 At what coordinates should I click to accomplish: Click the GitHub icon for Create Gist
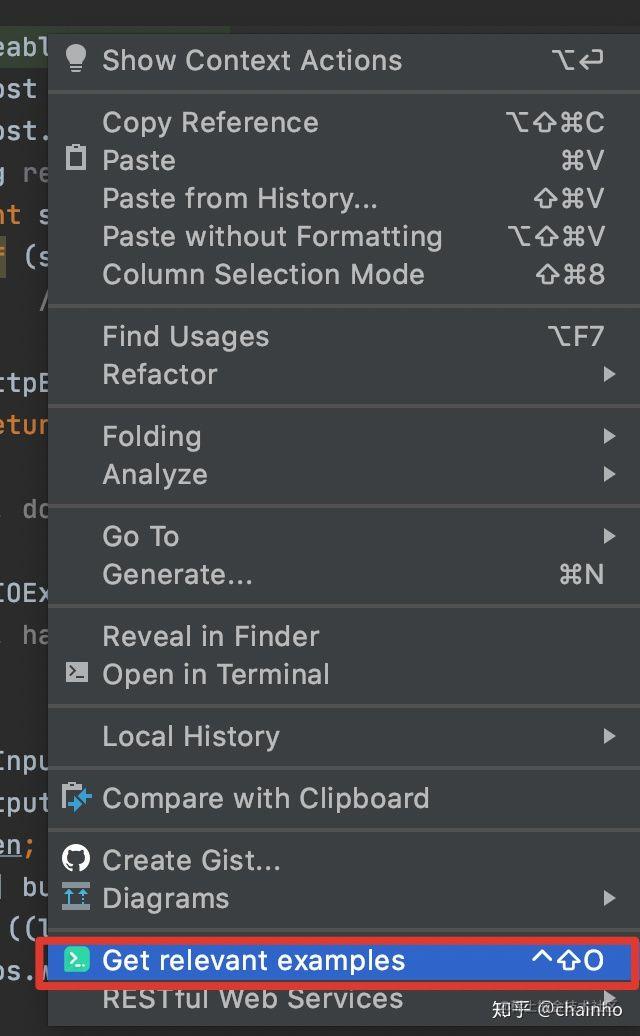tap(76, 859)
